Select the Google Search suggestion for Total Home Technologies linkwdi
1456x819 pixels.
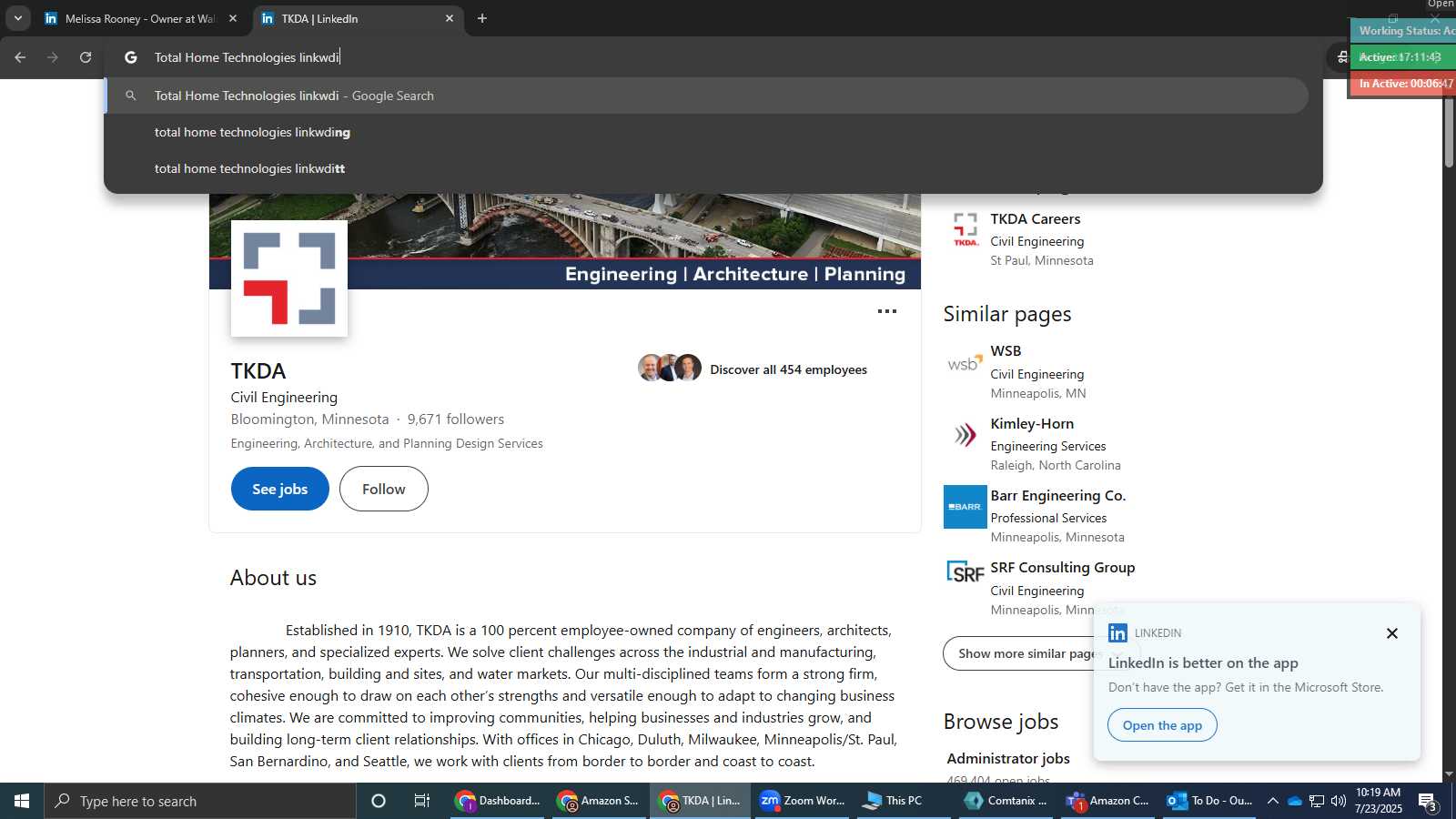[x=706, y=96]
